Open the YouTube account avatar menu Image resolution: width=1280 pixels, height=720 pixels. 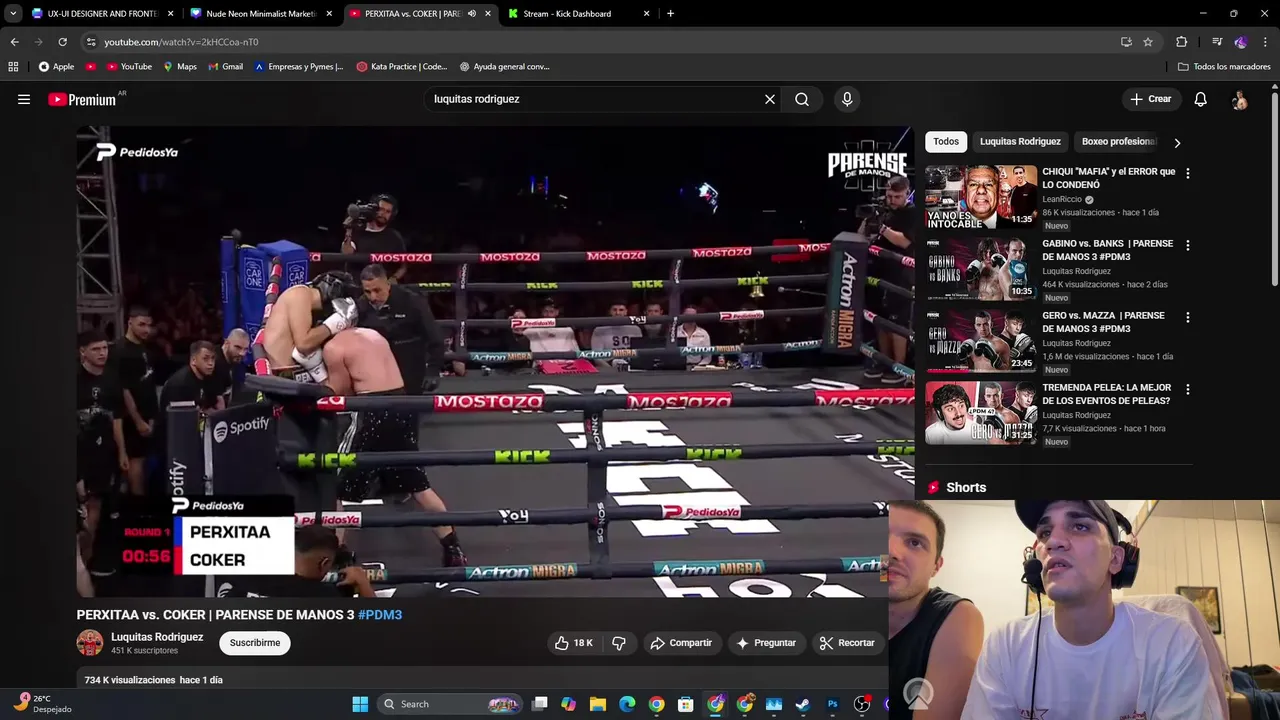tap(1239, 100)
